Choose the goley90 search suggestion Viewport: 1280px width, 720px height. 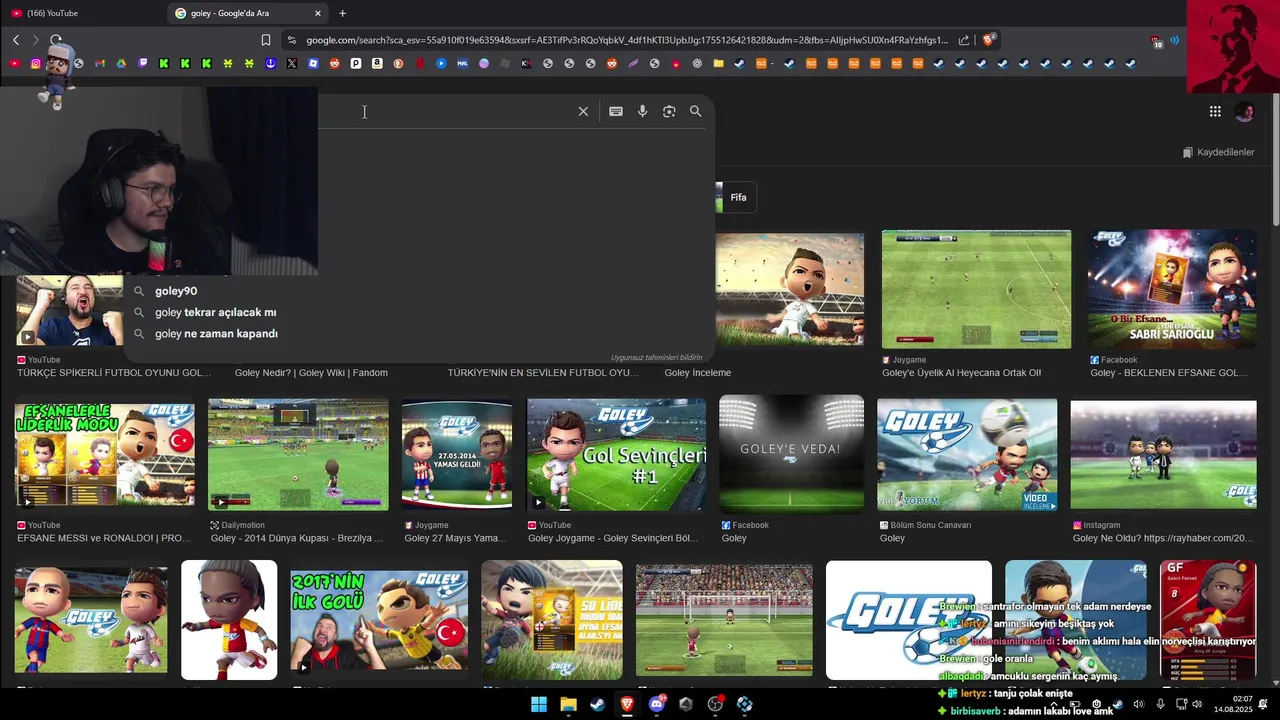(x=176, y=291)
